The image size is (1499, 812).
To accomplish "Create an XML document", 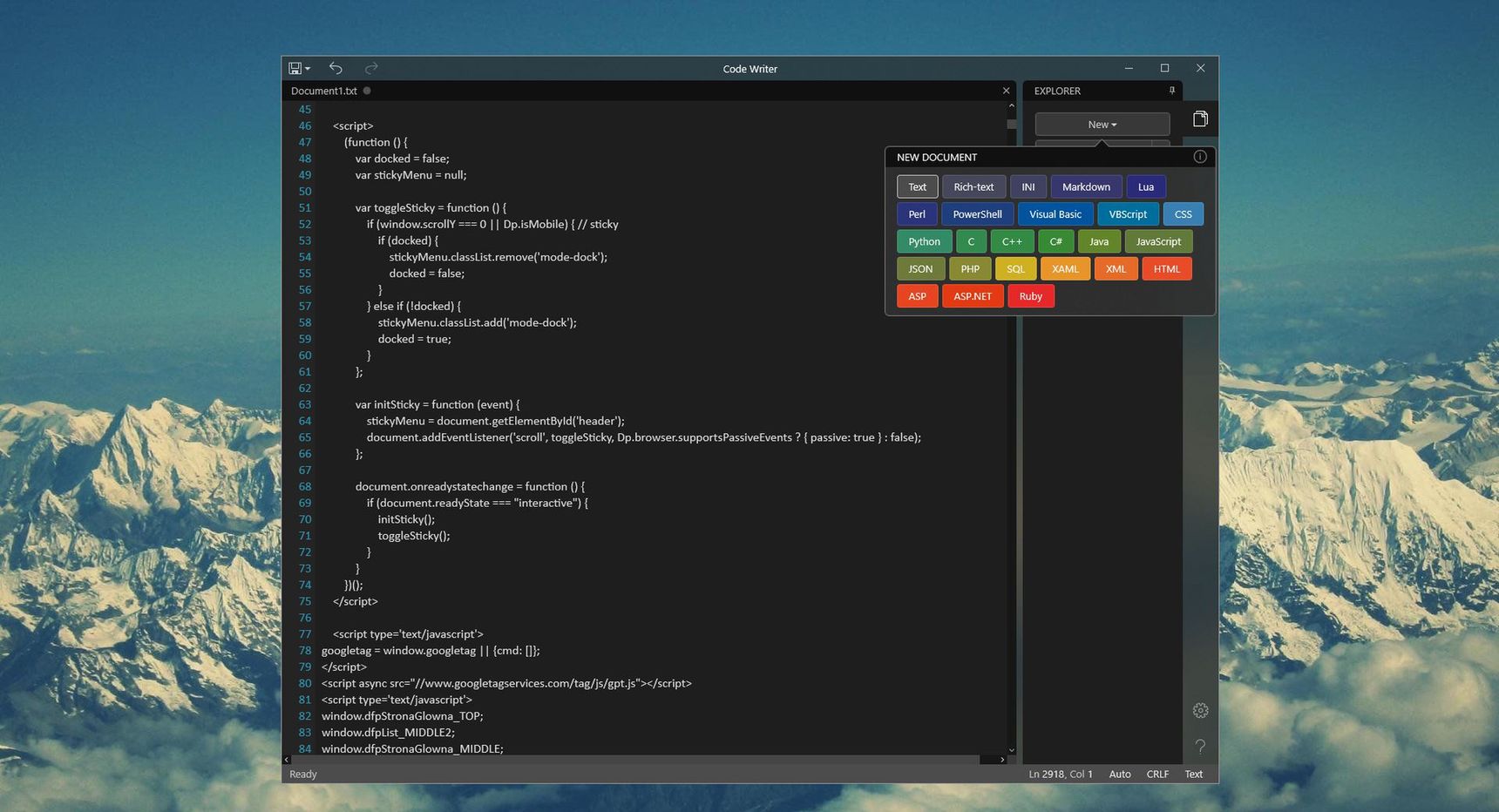I will (1116, 269).
